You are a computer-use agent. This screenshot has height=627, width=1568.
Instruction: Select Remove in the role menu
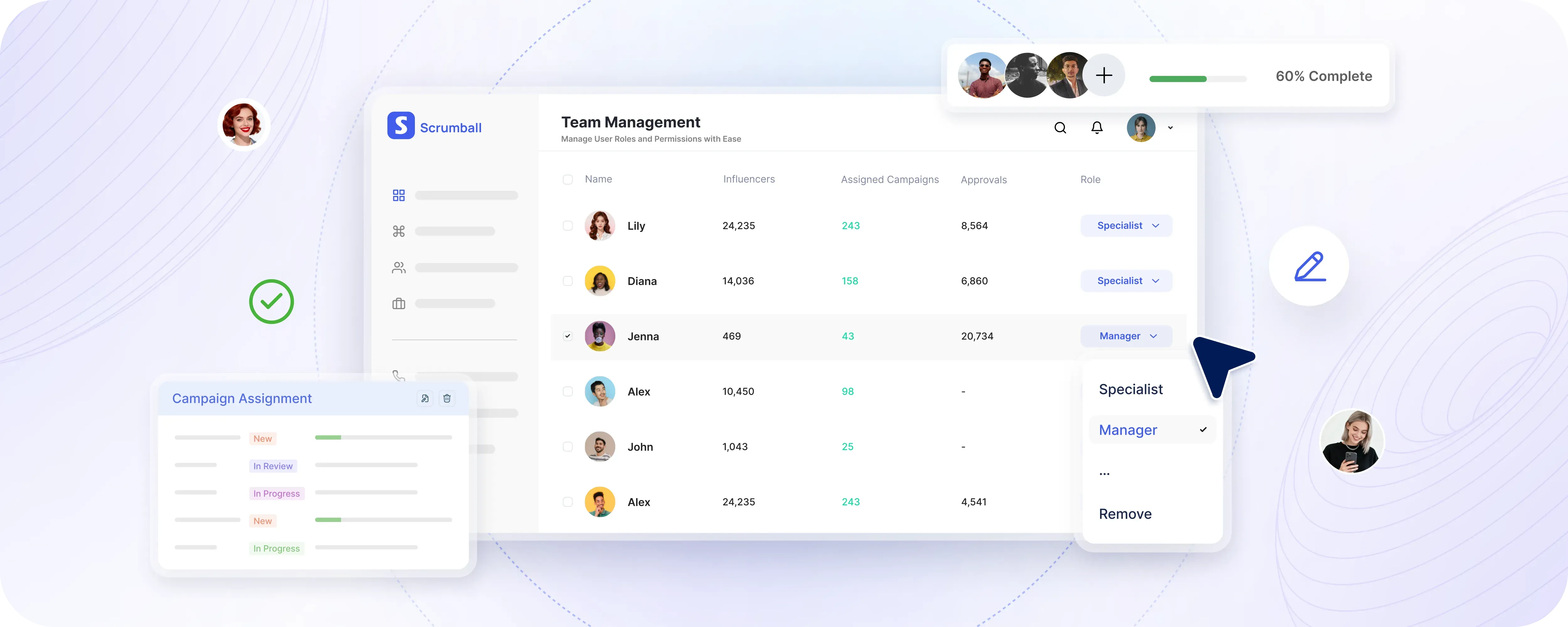pos(1125,514)
